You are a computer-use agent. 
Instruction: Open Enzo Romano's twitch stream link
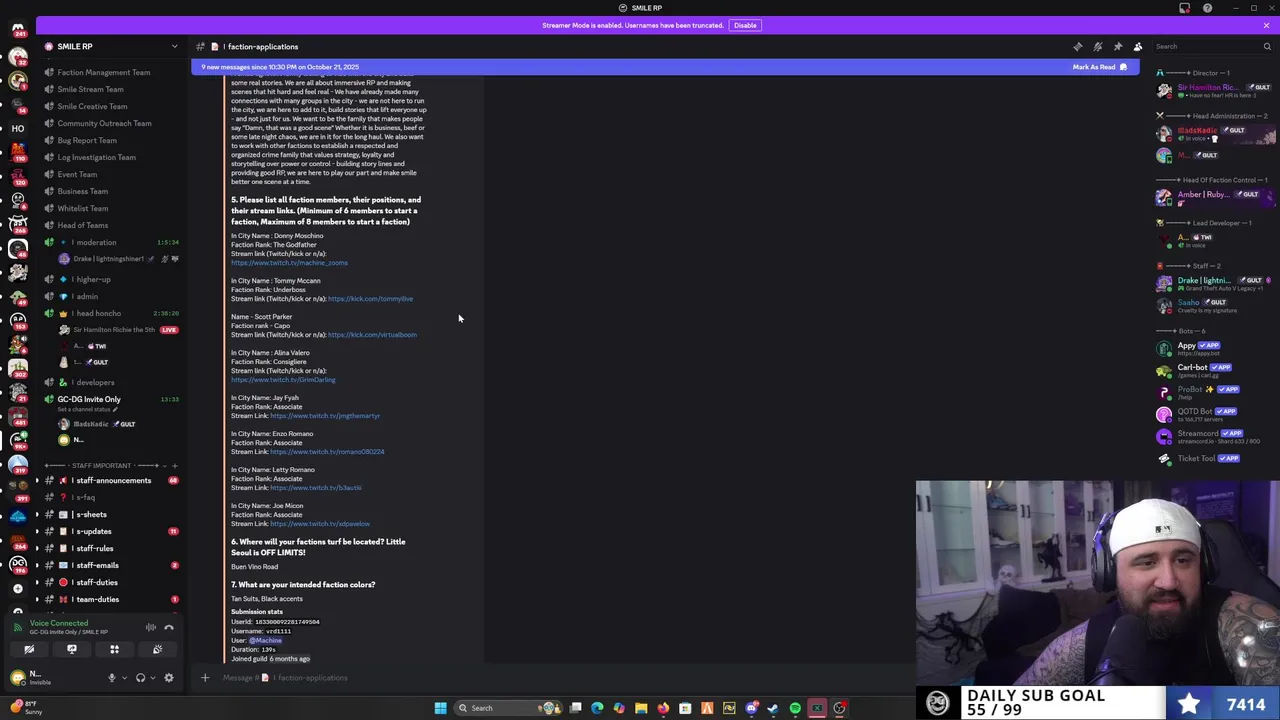(327, 452)
